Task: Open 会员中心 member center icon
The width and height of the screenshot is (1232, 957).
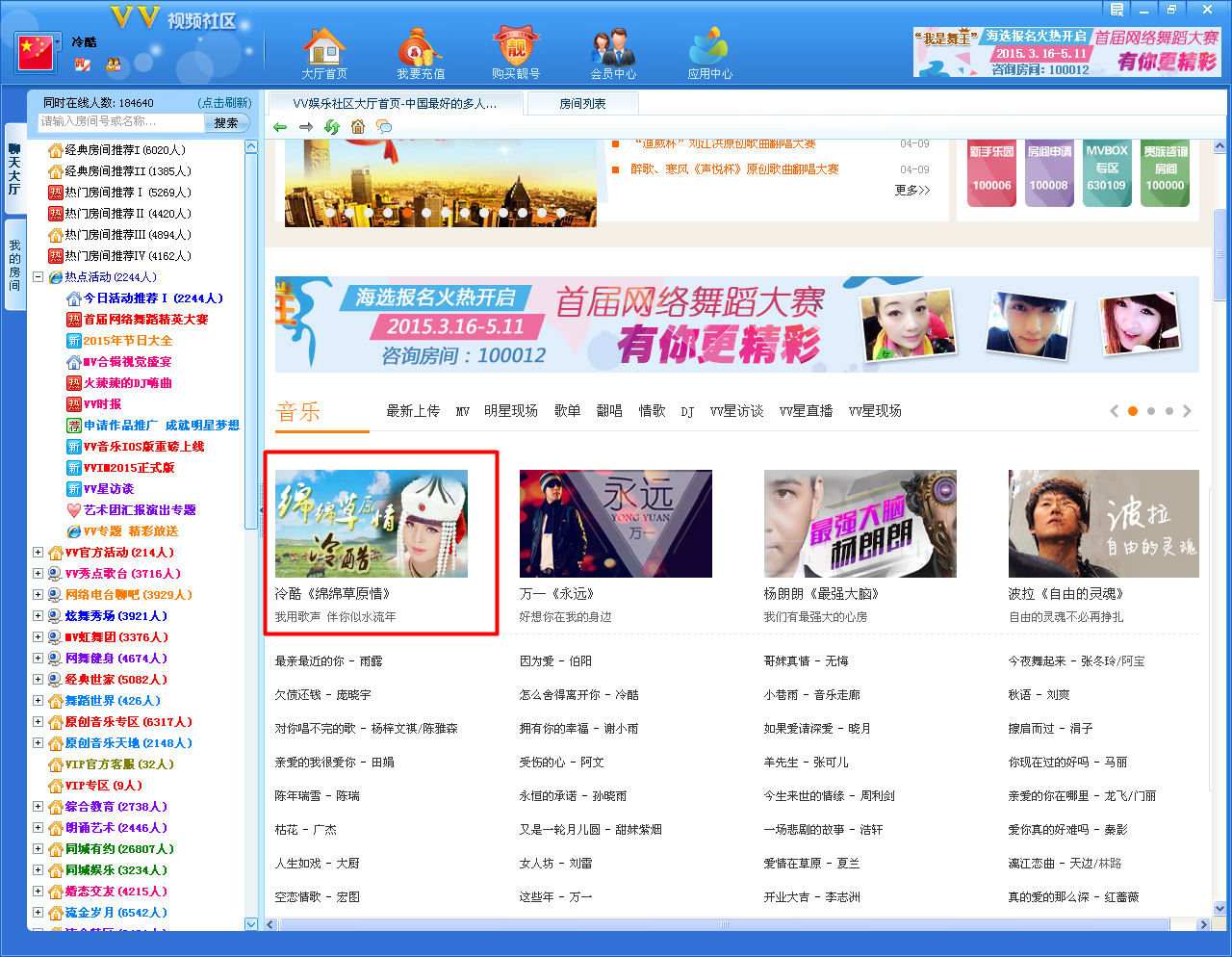Action: pyautogui.click(x=613, y=52)
